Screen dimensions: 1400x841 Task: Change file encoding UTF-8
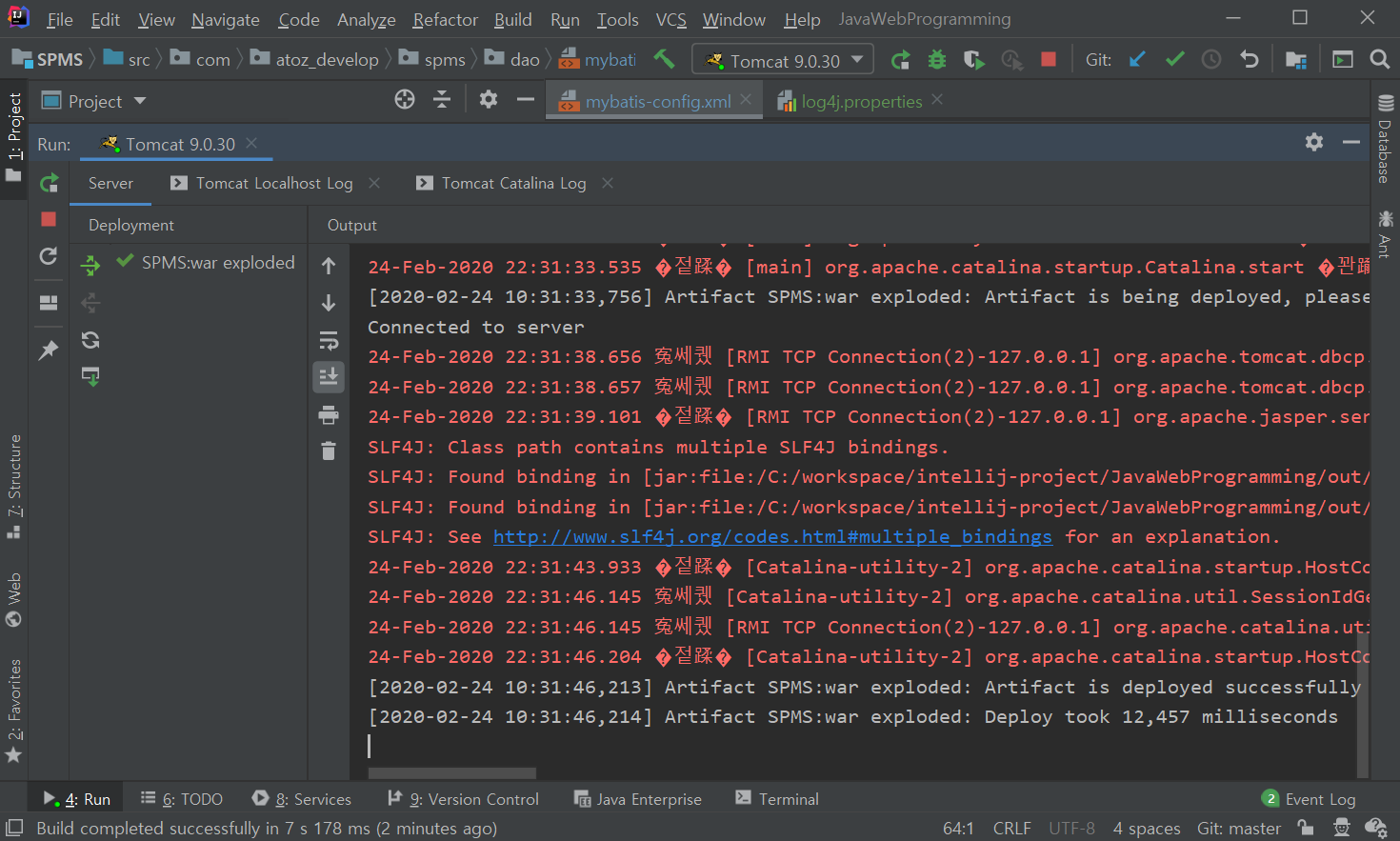coord(1071,829)
